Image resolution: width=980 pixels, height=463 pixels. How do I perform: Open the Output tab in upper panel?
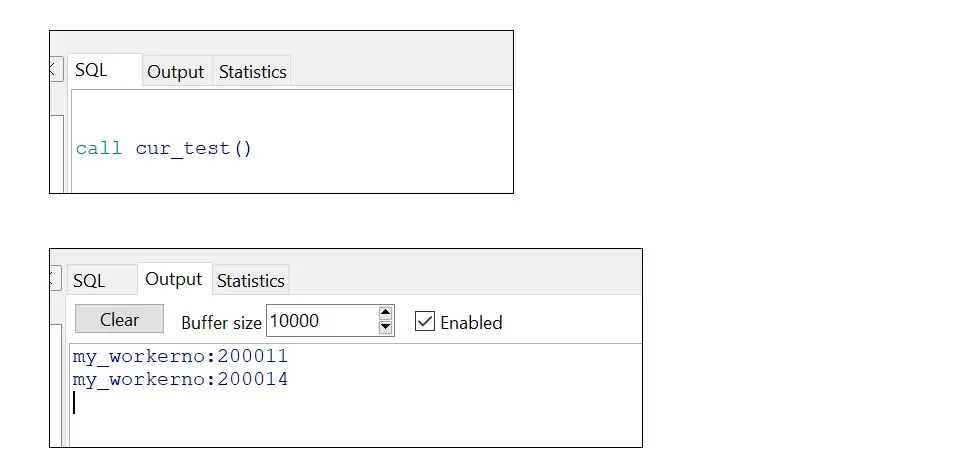pos(176,72)
